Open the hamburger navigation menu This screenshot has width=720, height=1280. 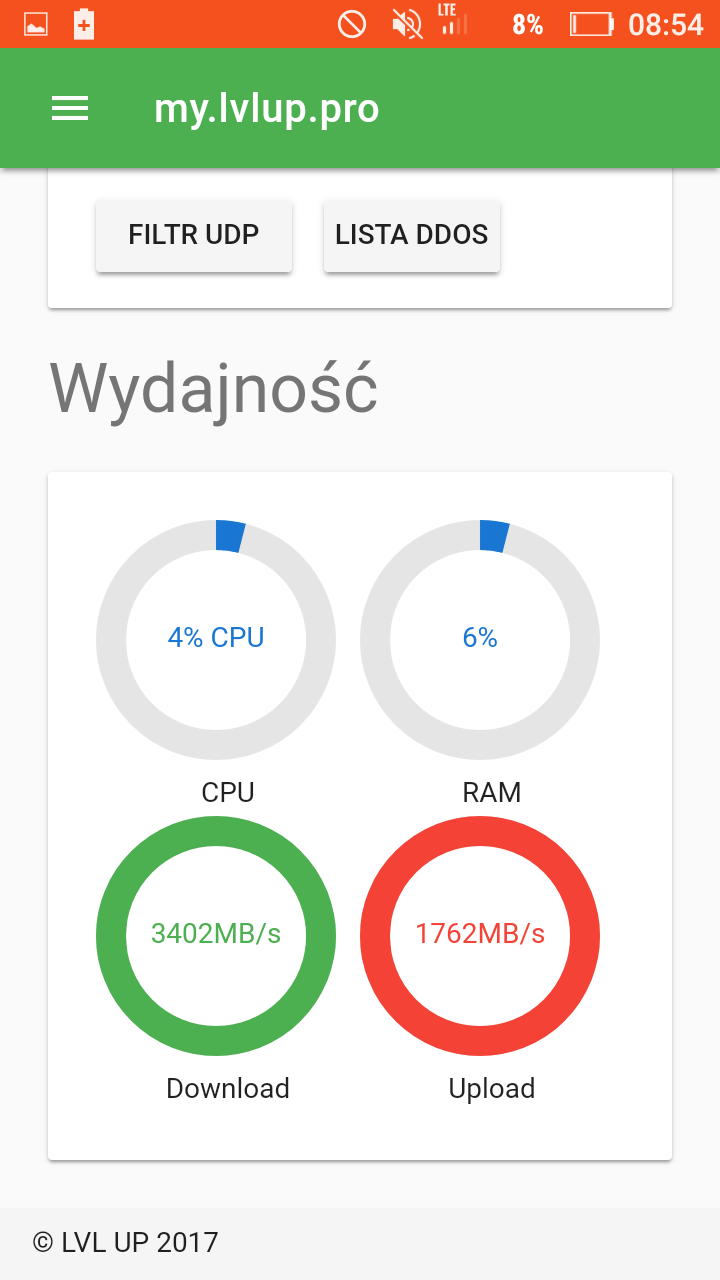point(70,109)
